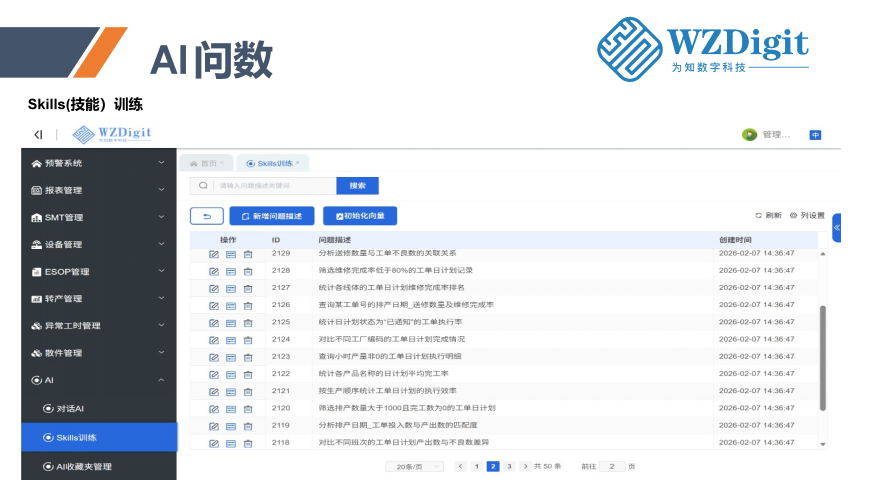Delete row ID 2121 with the trash icon

tap(248, 392)
